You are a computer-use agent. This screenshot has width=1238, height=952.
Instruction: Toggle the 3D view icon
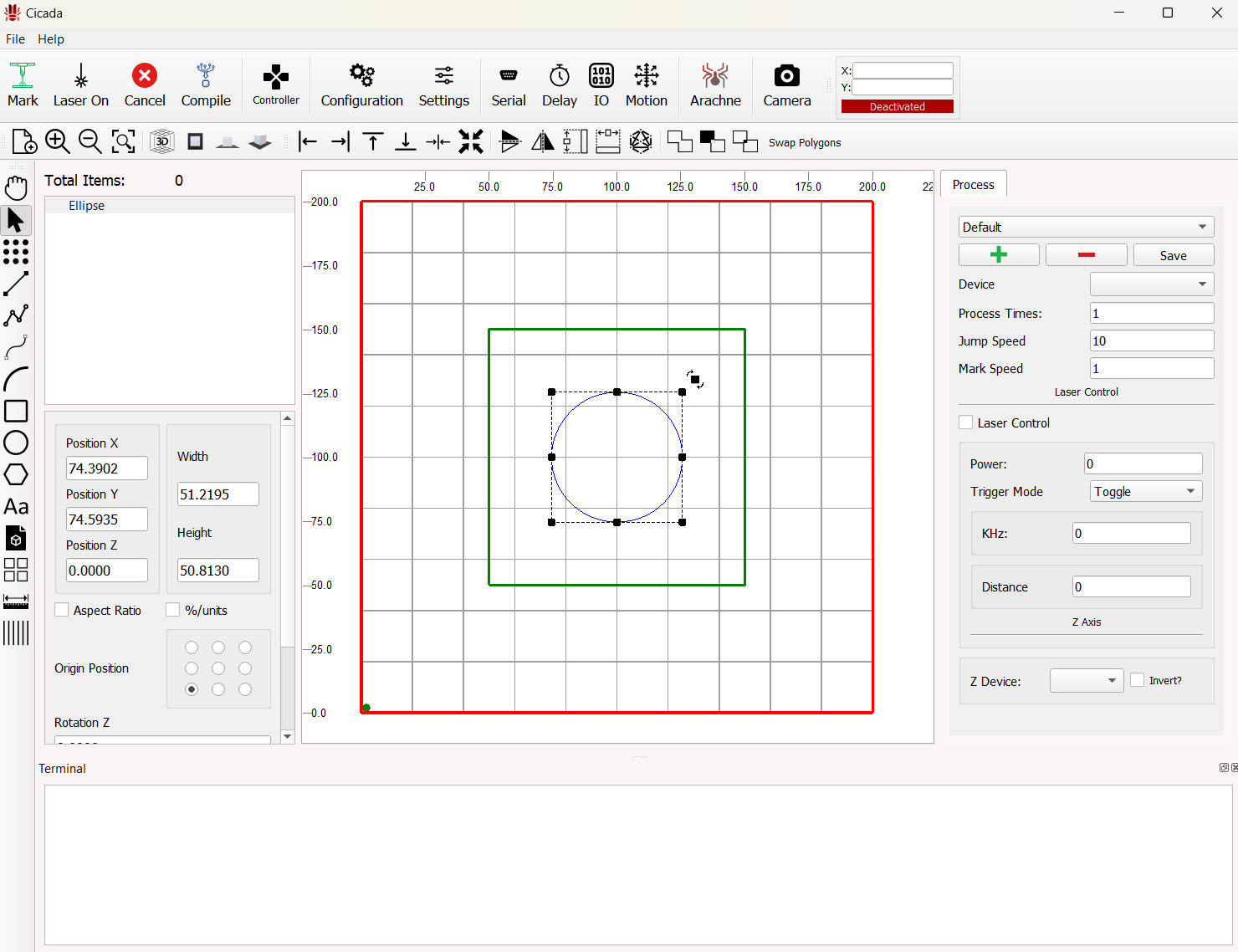tap(161, 141)
